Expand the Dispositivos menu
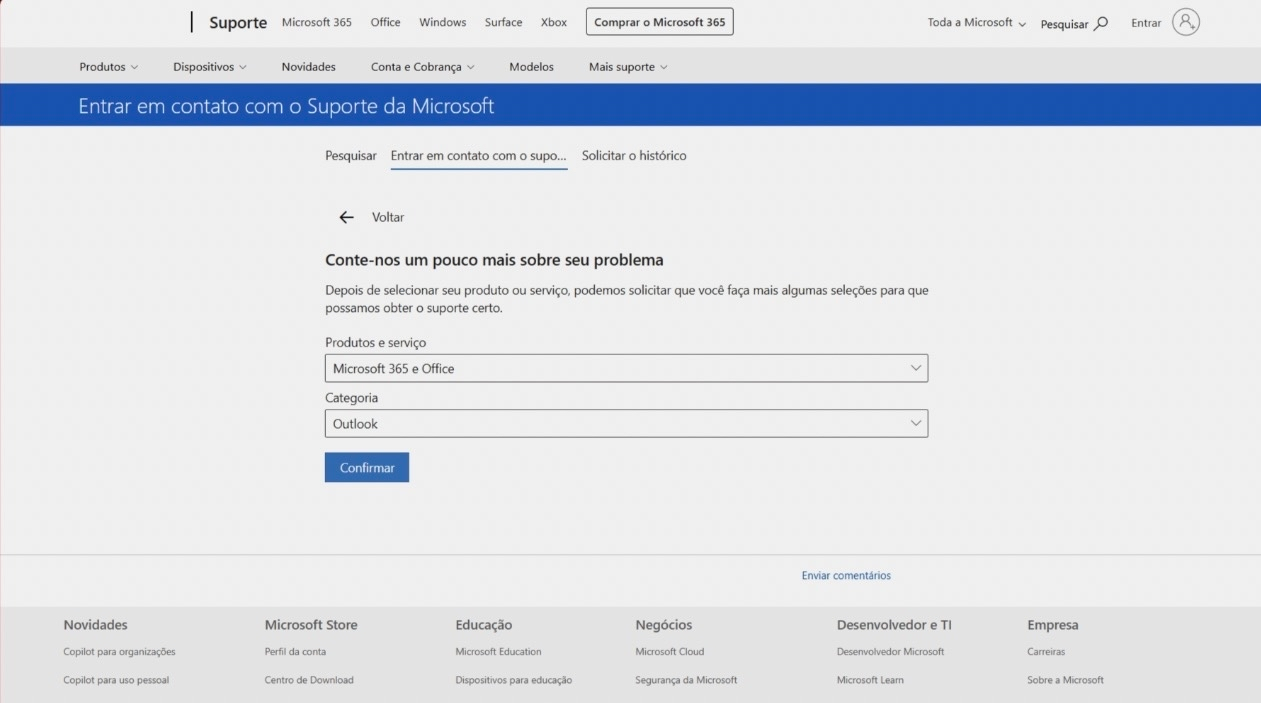The width and height of the screenshot is (1261, 703). pyautogui.click(x=209, y=67)
